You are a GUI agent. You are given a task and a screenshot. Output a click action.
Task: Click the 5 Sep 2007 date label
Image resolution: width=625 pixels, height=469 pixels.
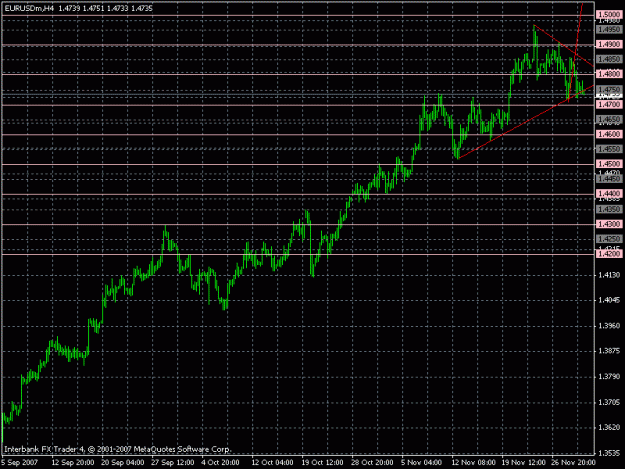point(20,463)
